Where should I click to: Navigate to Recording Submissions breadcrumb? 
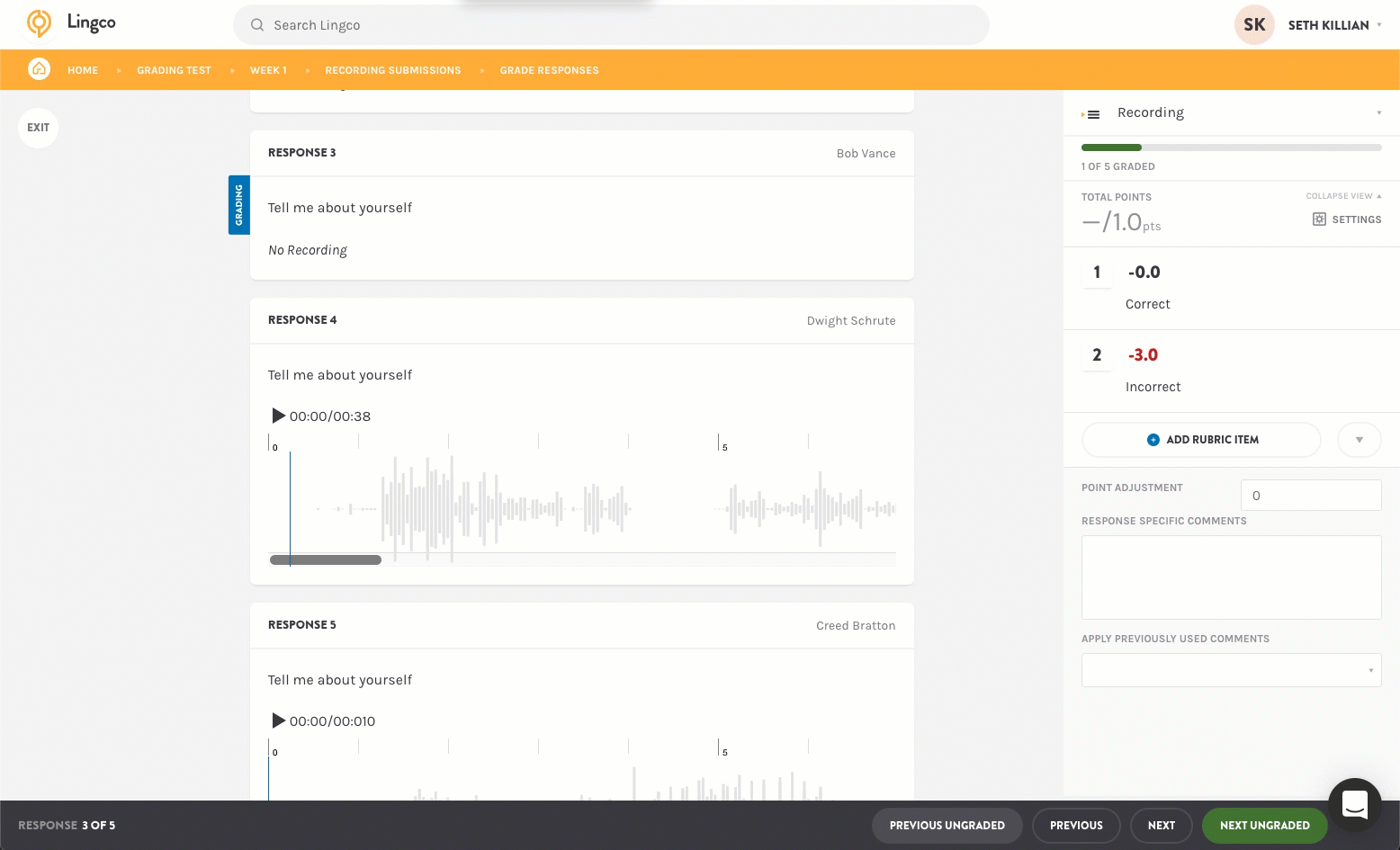coord(392,70)
